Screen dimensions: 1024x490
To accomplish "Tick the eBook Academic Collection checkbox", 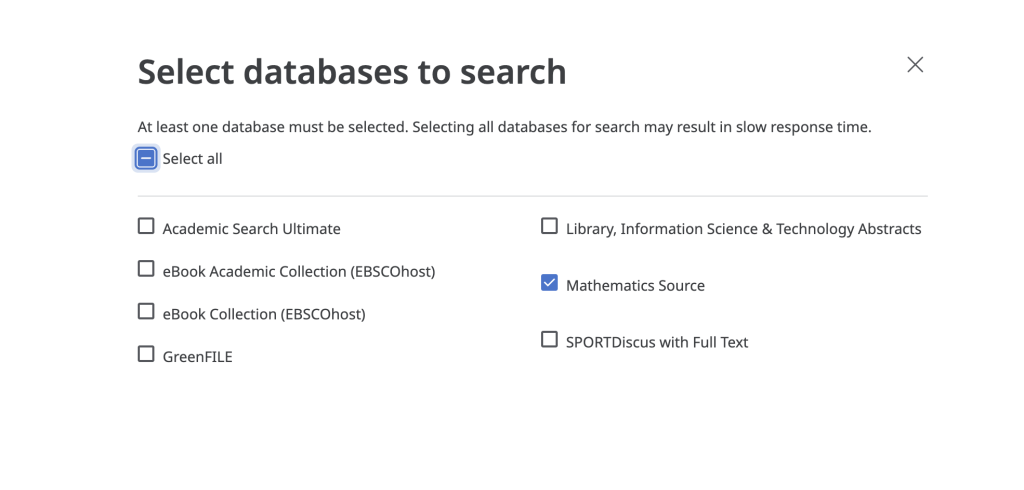I will (146, 269).
